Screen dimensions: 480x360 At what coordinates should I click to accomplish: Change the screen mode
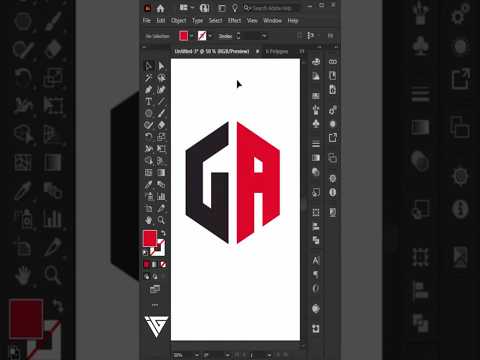point(155,289)
